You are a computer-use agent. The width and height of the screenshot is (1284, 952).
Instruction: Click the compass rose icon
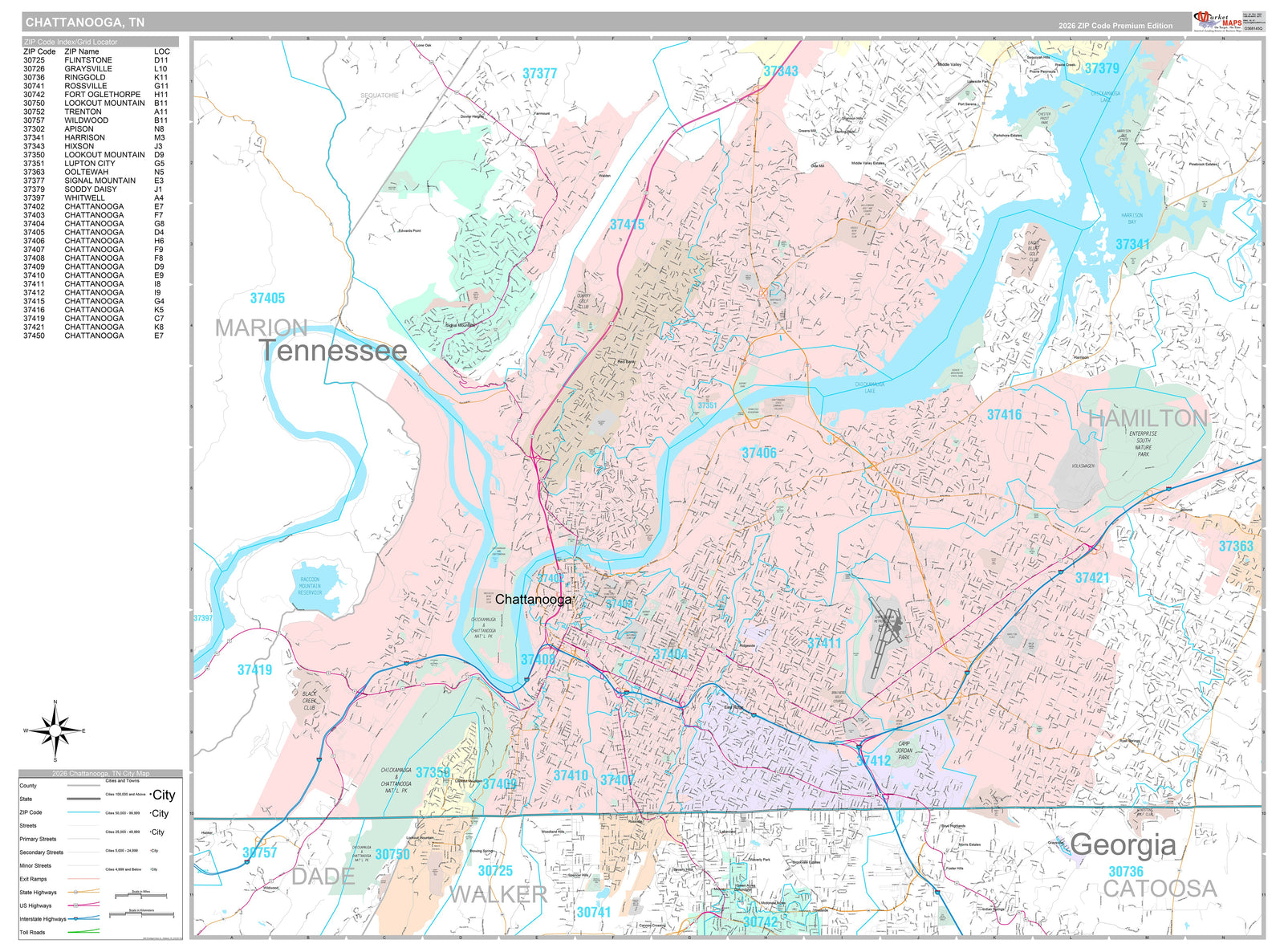[x=55, y=730]
